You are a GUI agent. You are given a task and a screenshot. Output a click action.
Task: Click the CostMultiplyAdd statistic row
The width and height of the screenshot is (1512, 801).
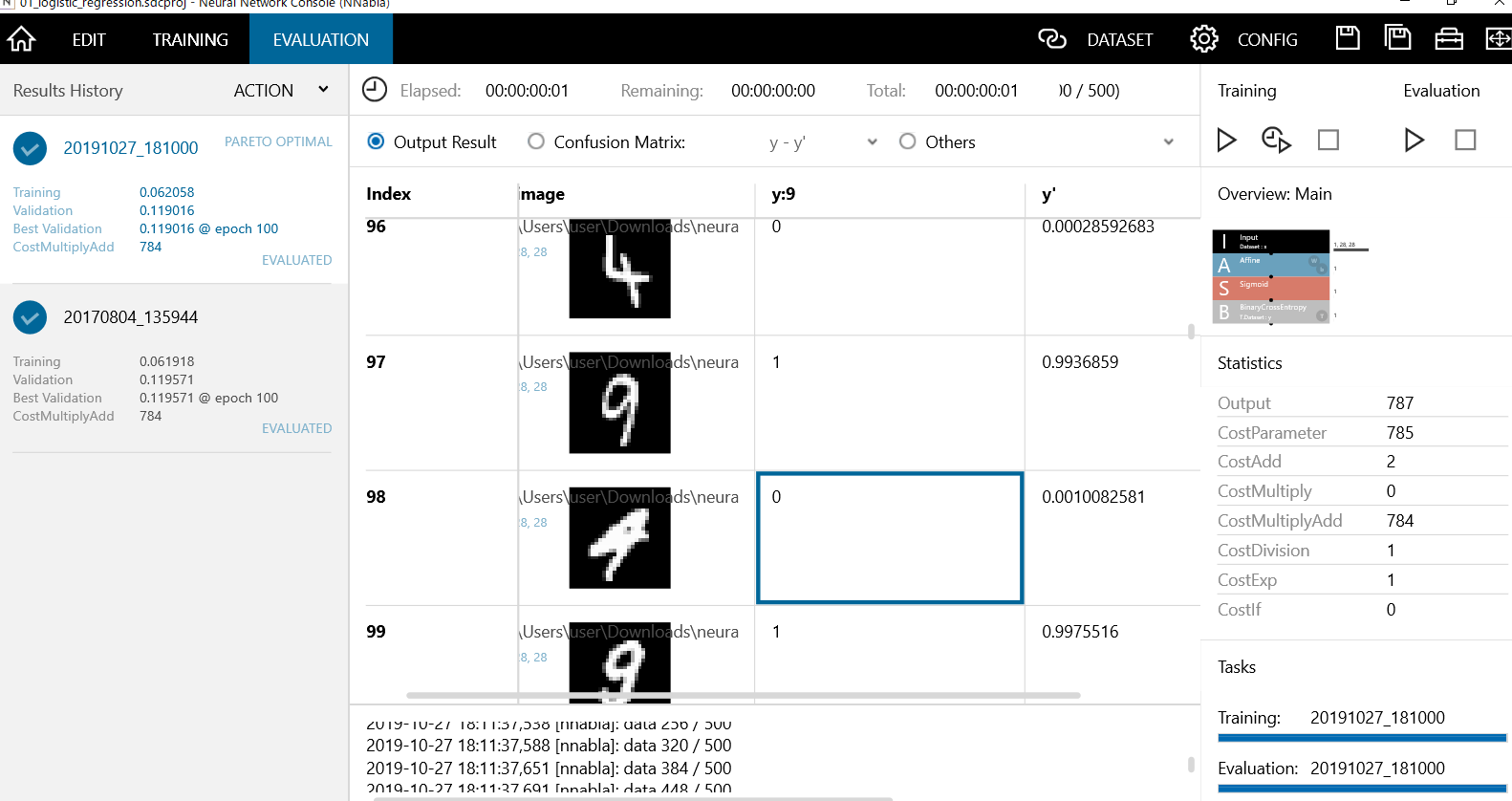pyautogui.click(x=1362, y=521)
